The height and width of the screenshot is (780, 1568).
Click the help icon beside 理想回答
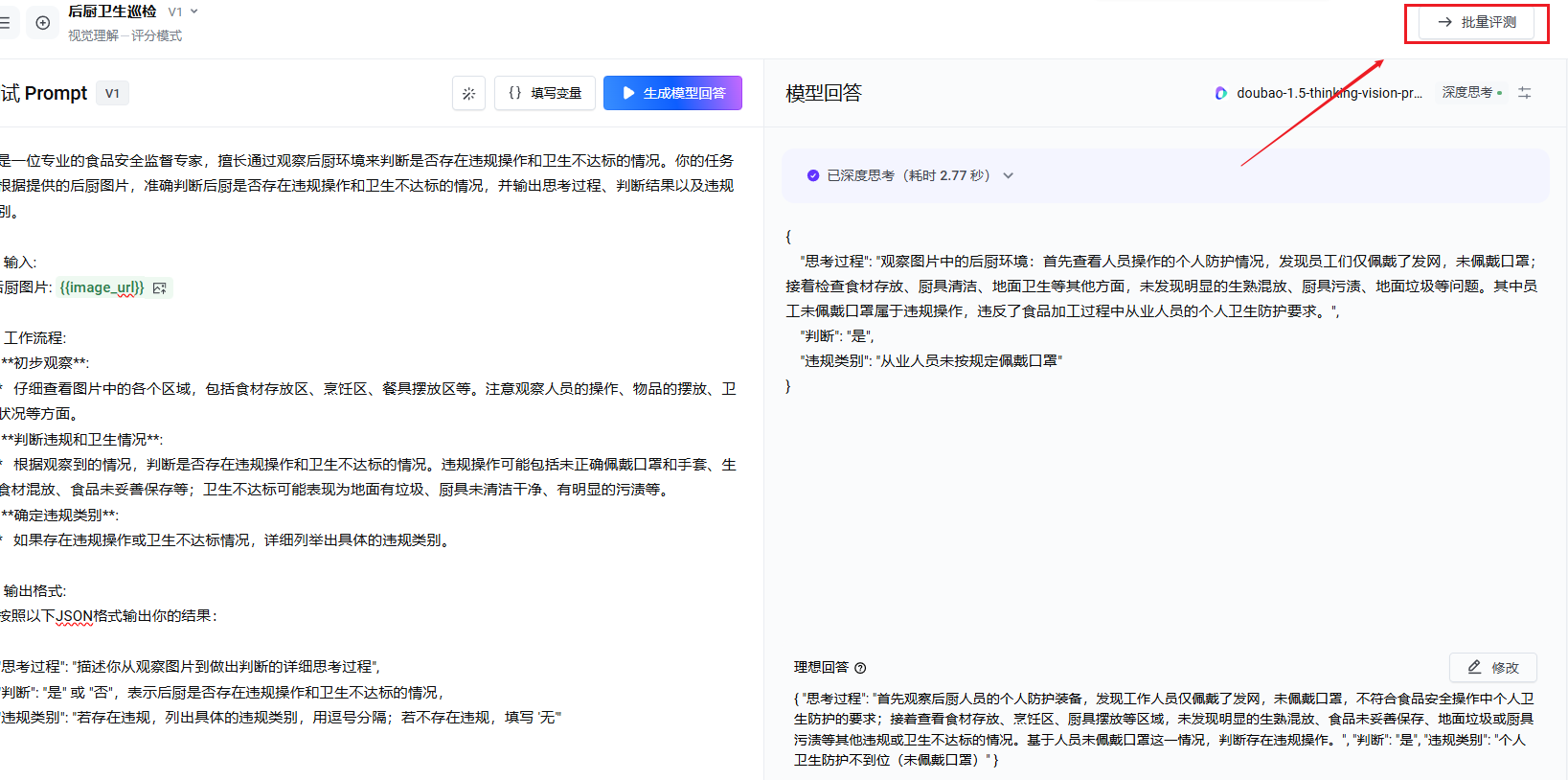click(860, 668)
